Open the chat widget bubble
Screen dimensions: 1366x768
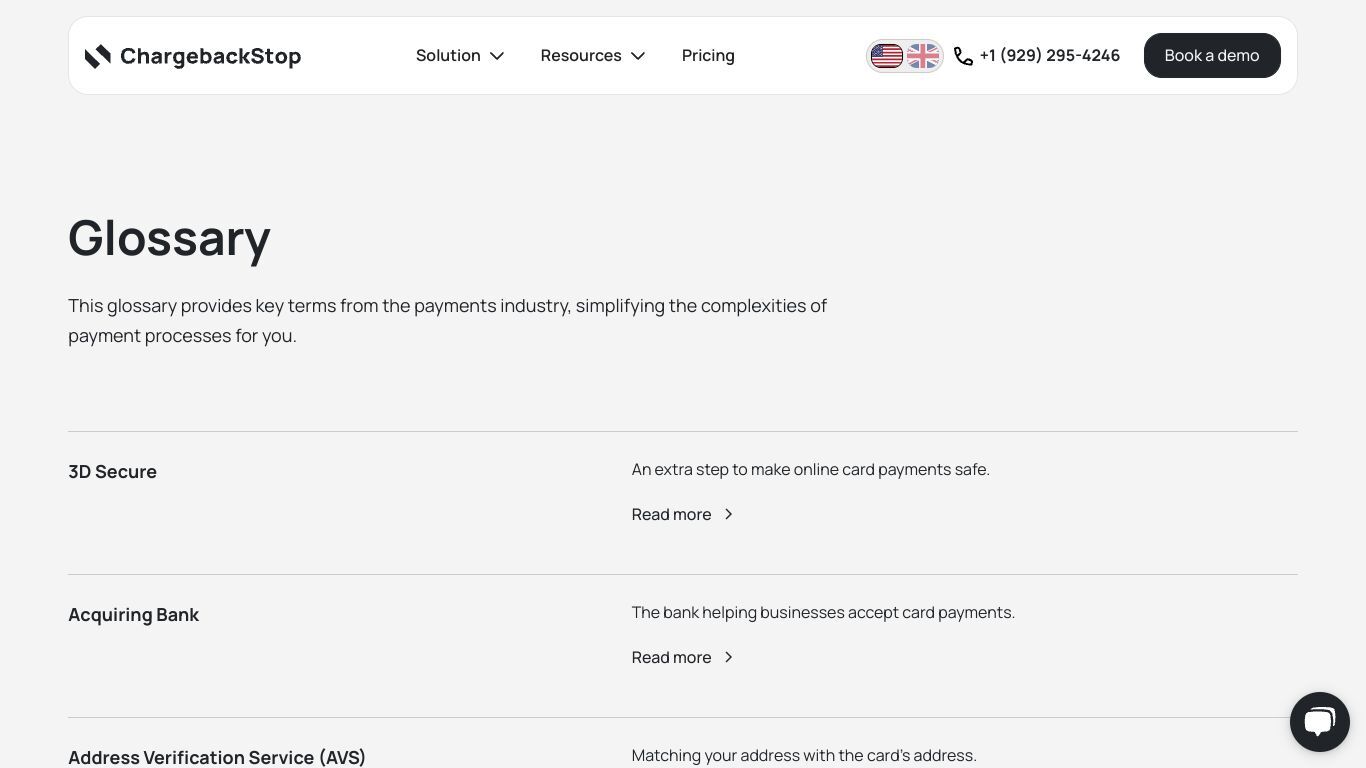pos(1320,722)
